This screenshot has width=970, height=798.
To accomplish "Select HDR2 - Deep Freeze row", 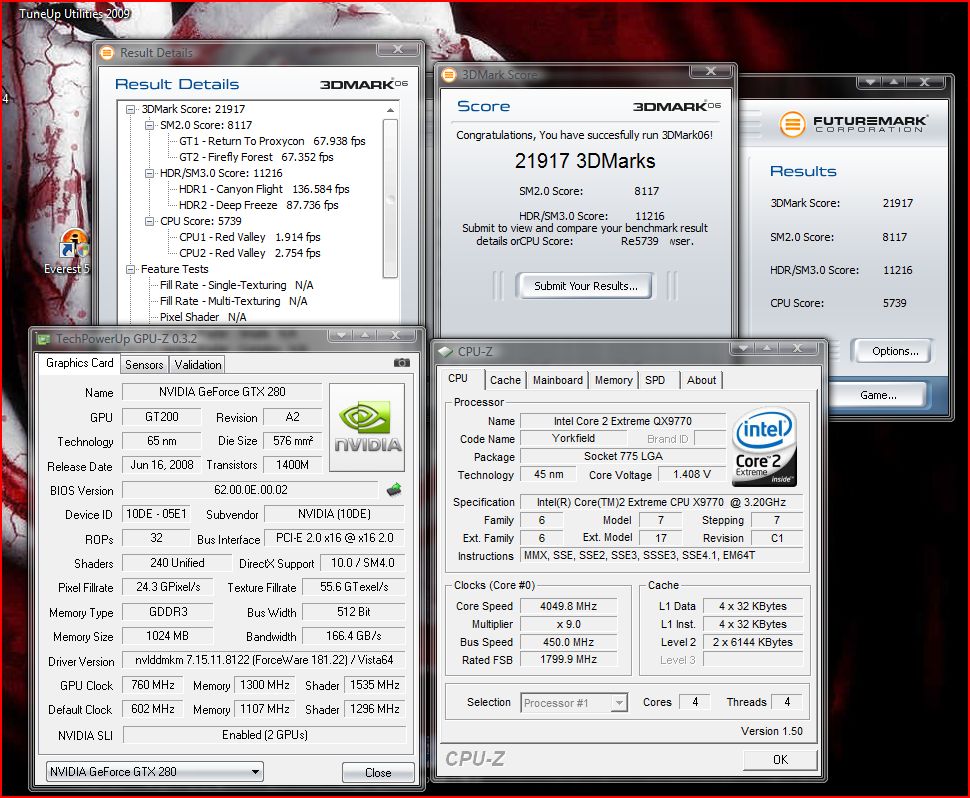I will tap(259, 205).
